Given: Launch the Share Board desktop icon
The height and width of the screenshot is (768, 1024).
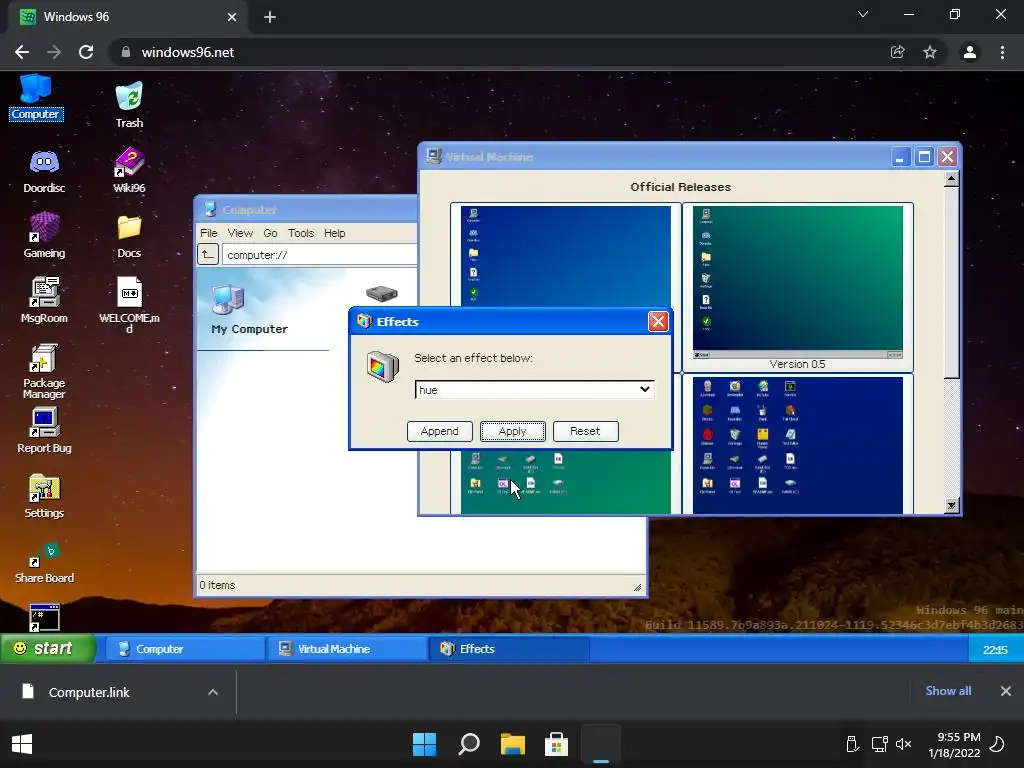Looking at the screenshot, I should (x=44, y=562).
